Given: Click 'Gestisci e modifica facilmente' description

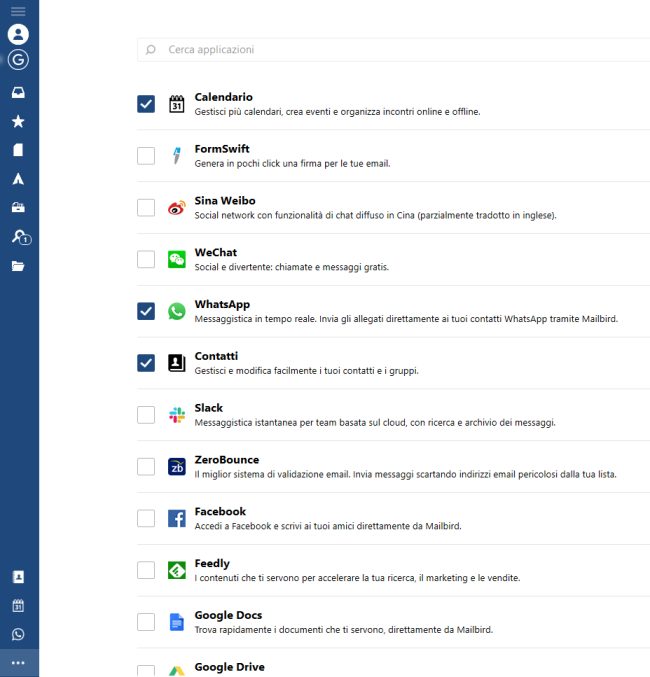Looking at the screenshot, I should [x=306, y=371].
